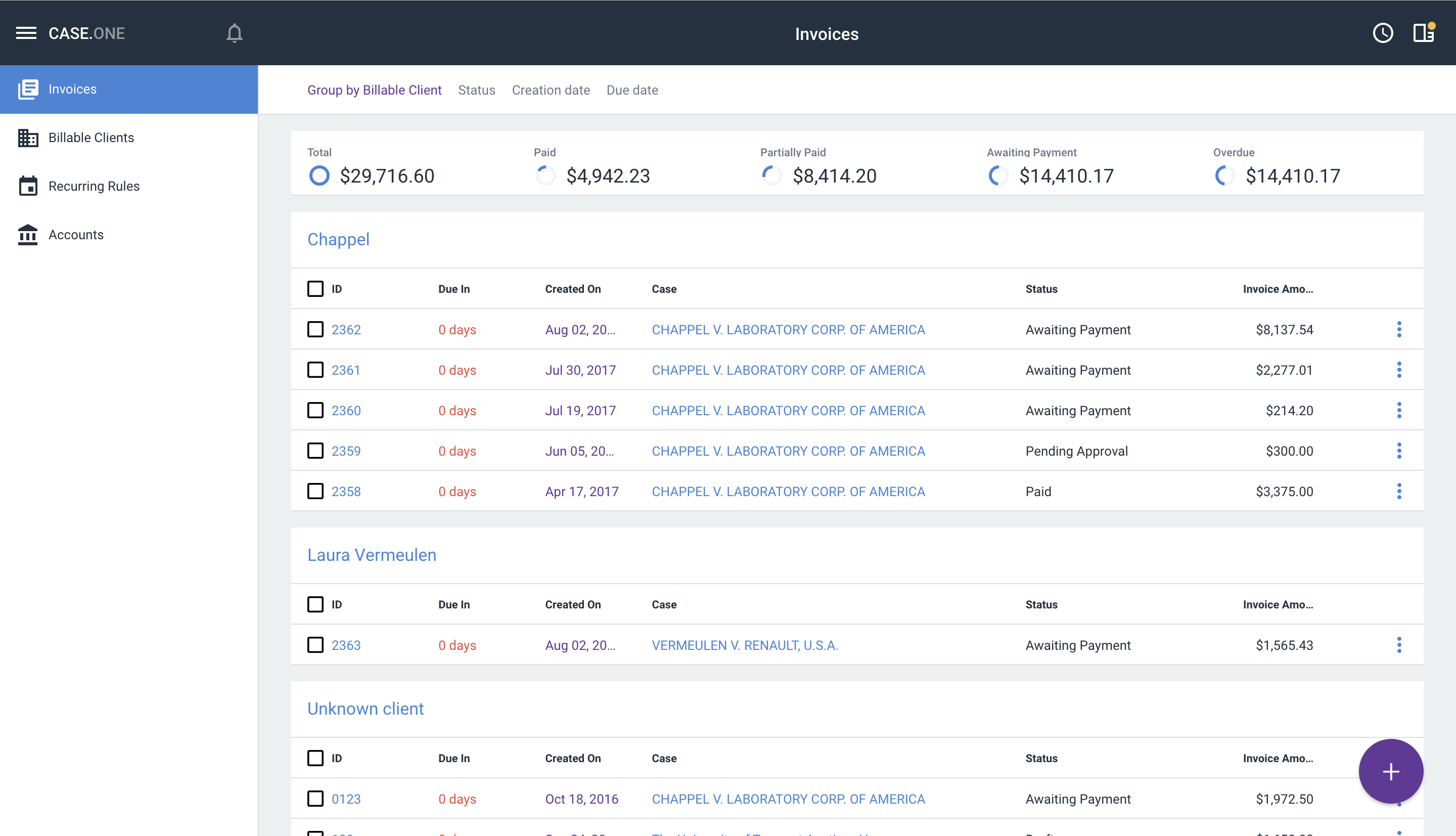Open the clock timer icon
1456x836 pixels.
1383,33
